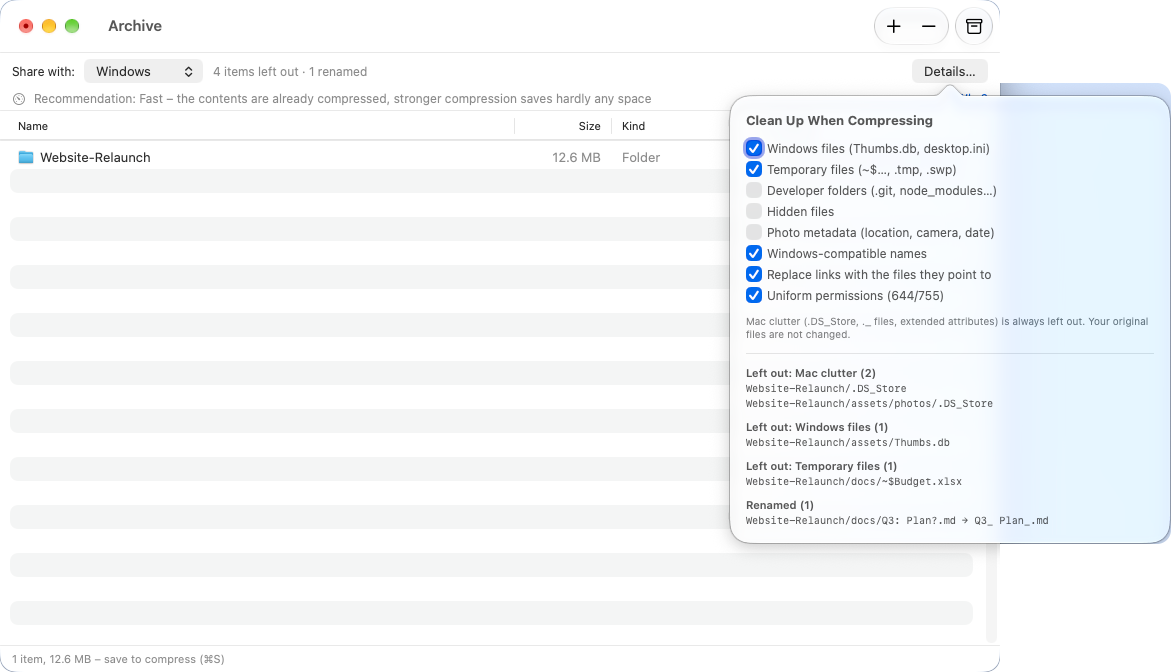The width and height of the screenshot is (1171, 672).
Task: Open the Share with Windows dropdown
Action: click(x=143, y=72)
